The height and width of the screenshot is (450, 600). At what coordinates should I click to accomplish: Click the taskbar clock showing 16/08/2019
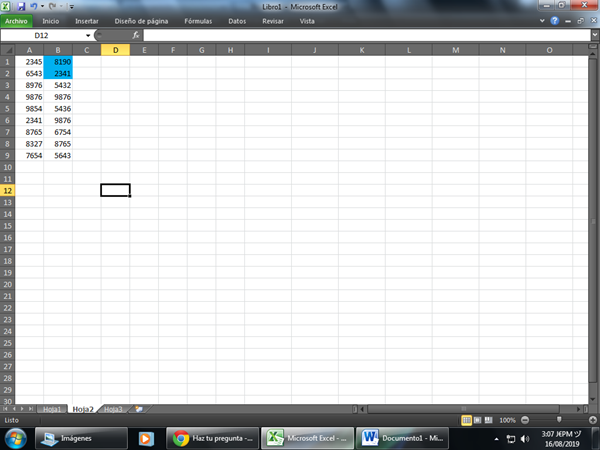(x=562, y=439)
